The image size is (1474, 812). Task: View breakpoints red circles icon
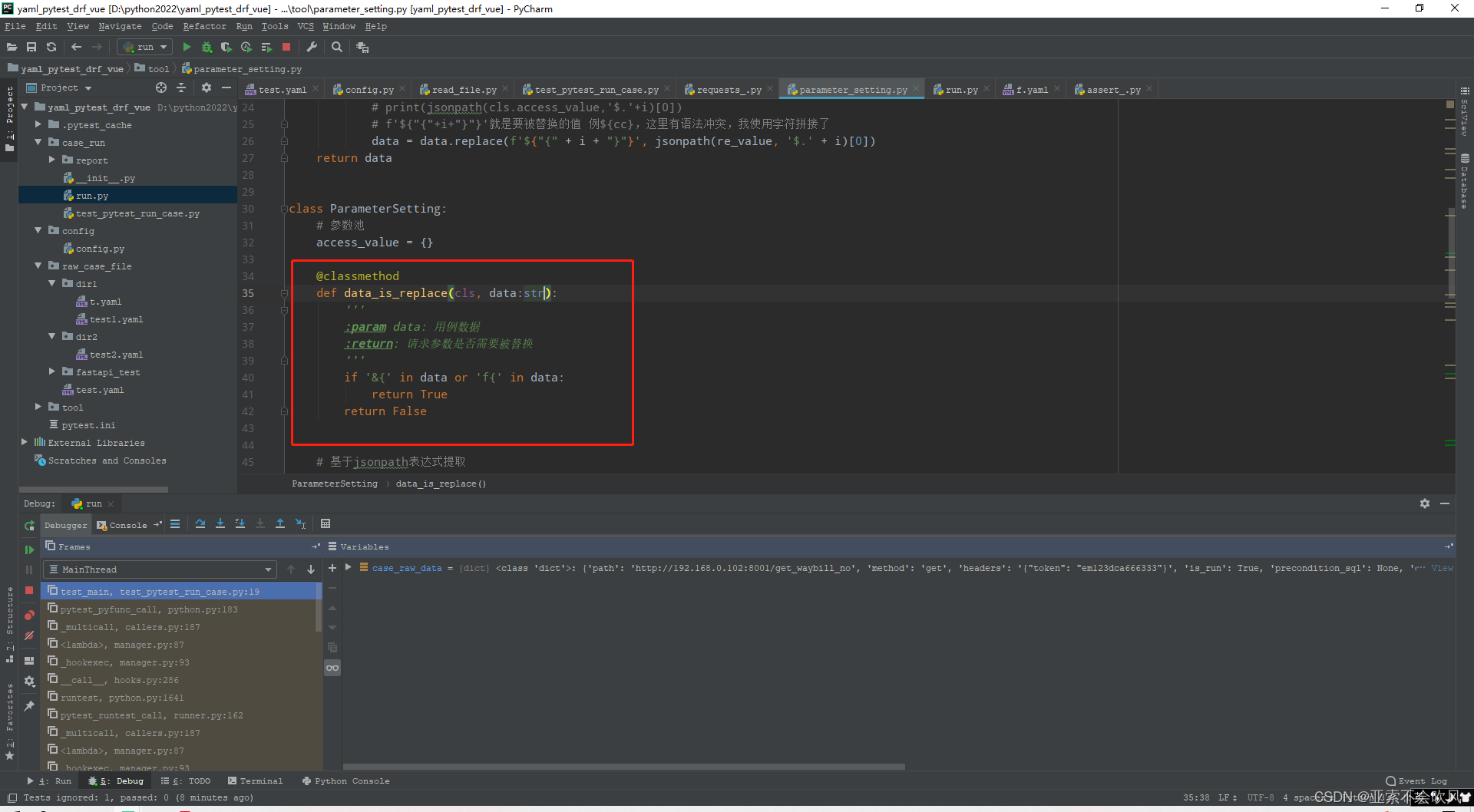coord(29,616)
